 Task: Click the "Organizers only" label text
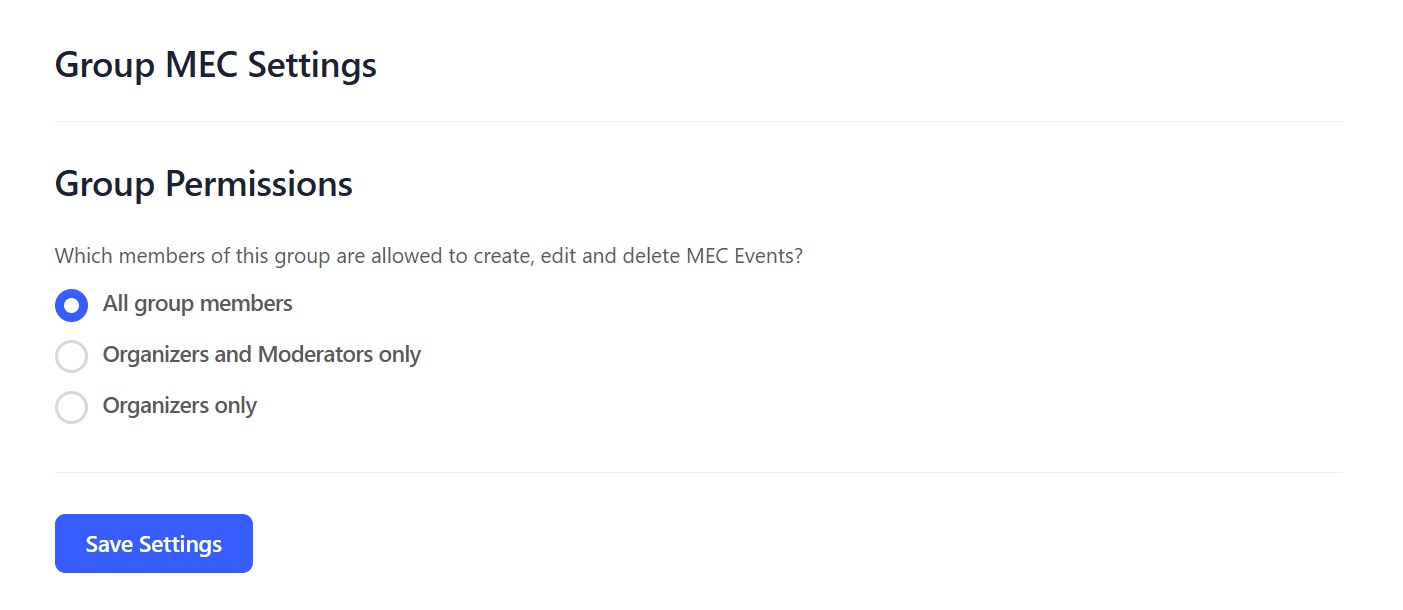pos(180,406)
